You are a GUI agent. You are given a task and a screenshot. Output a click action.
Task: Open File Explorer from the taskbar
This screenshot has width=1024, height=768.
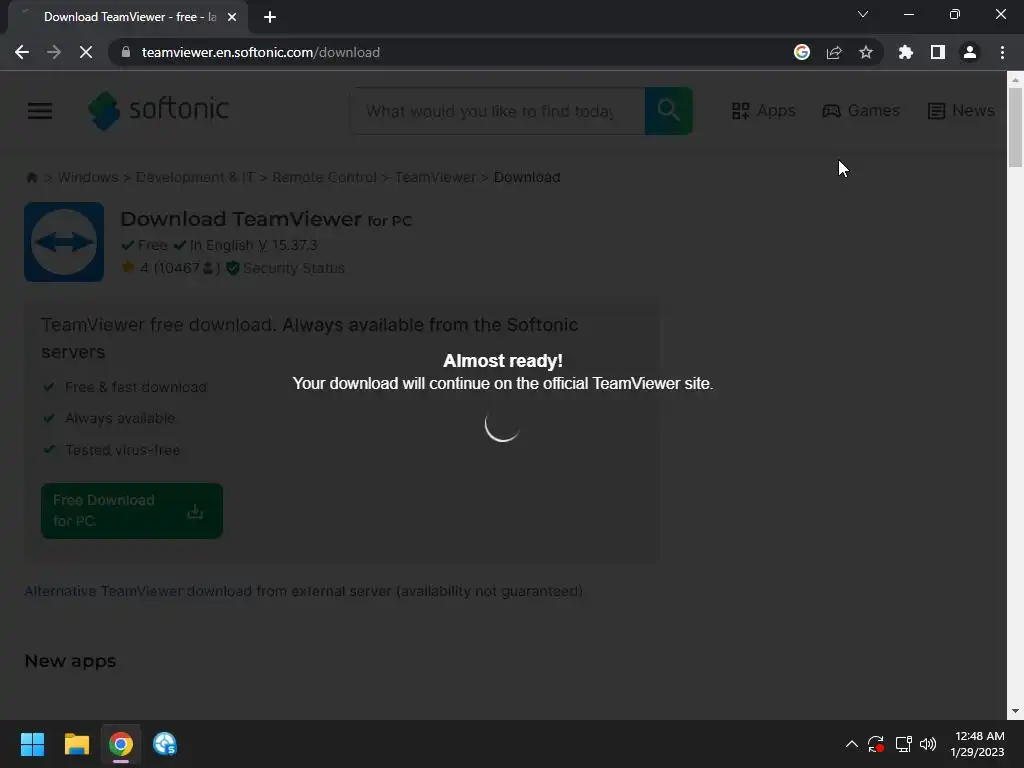(x=76, y=744)
